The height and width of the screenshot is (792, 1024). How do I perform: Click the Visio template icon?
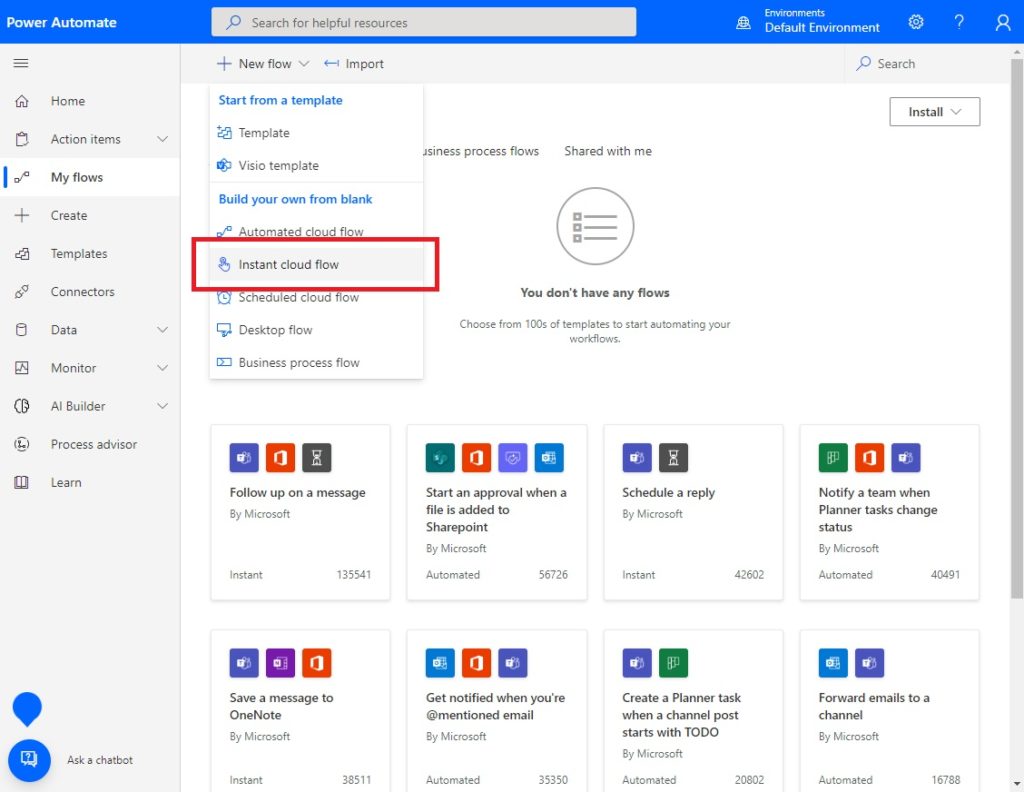pyautogui.click(x=224, y=165)
